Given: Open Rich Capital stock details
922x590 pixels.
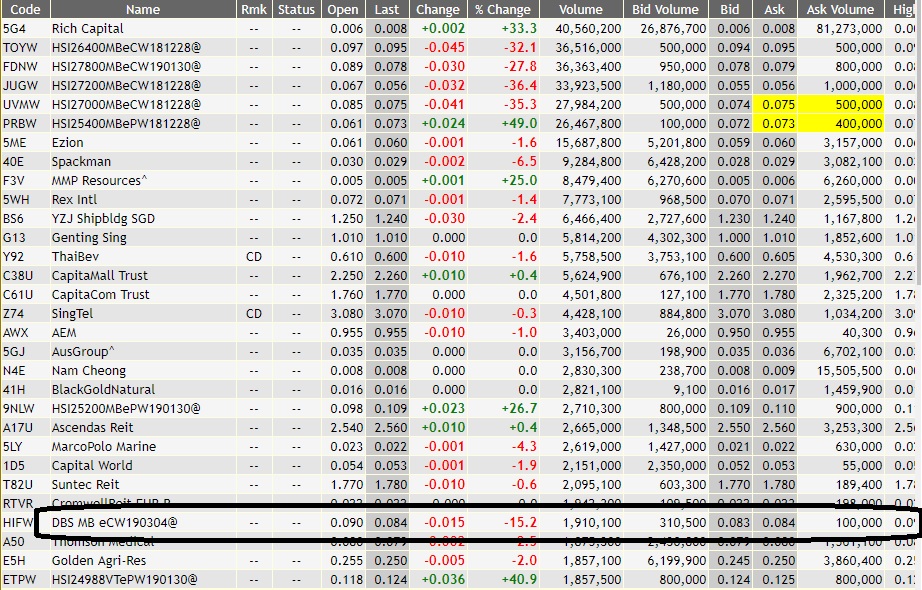Looking at the screenshot, I should pos(88,28).
